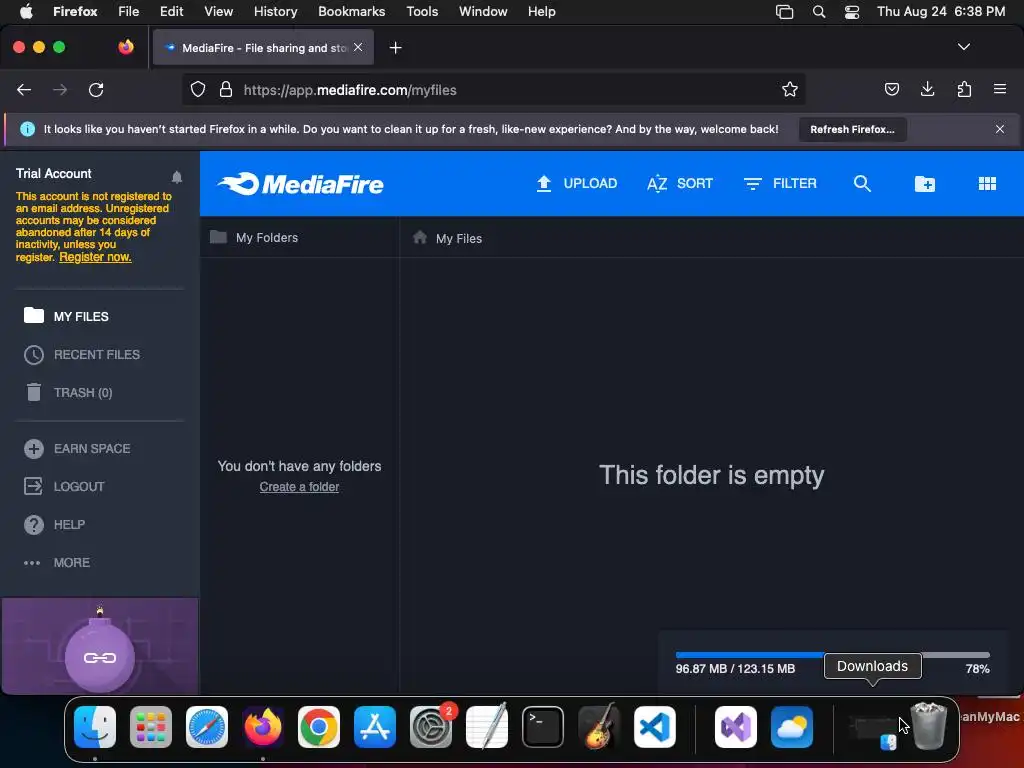Open Finder from the dock
1024x768 pixels.
pos(95,727)
